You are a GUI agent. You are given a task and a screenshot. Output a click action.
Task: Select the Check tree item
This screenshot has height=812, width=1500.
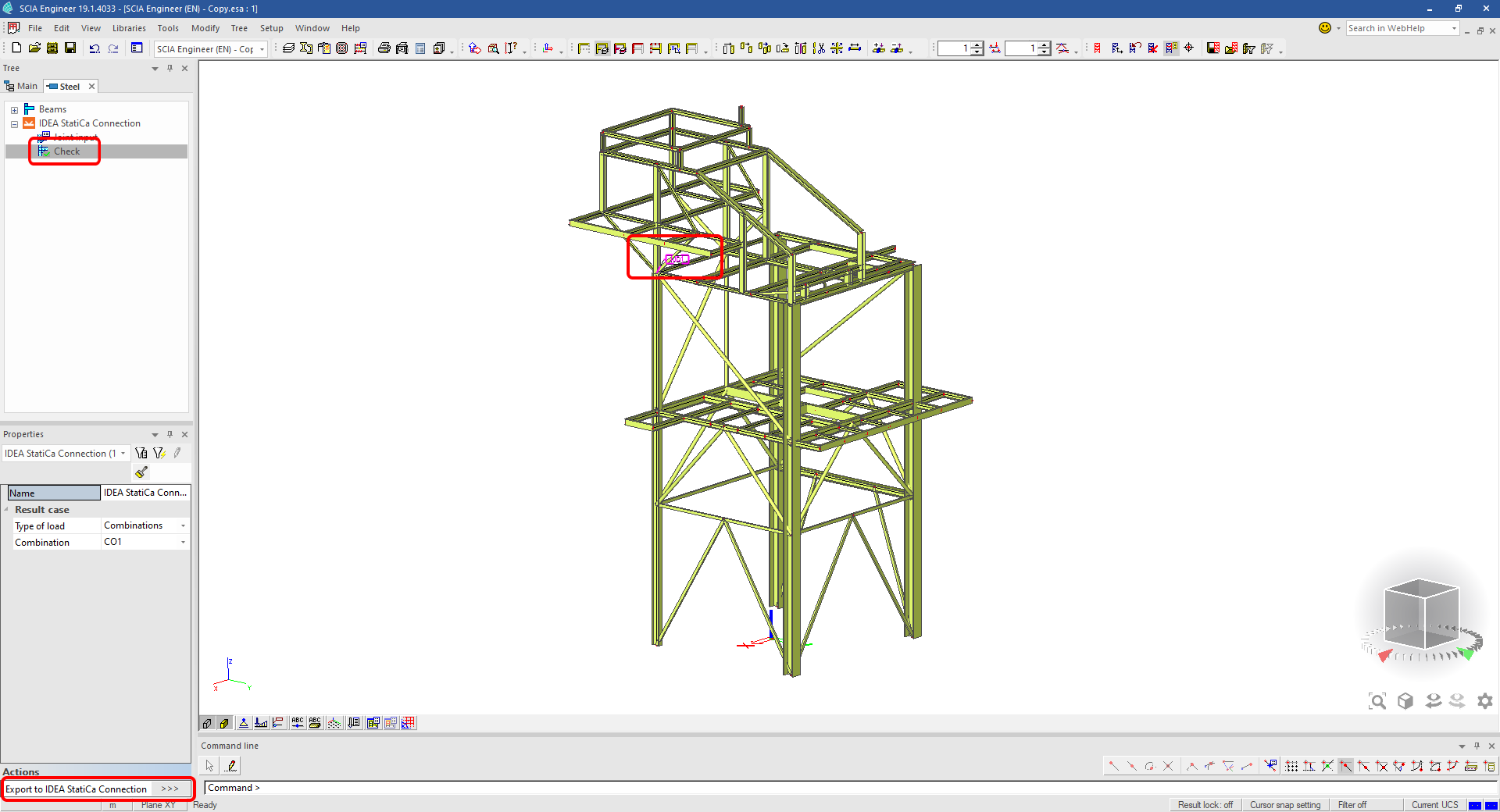(66, 151)
